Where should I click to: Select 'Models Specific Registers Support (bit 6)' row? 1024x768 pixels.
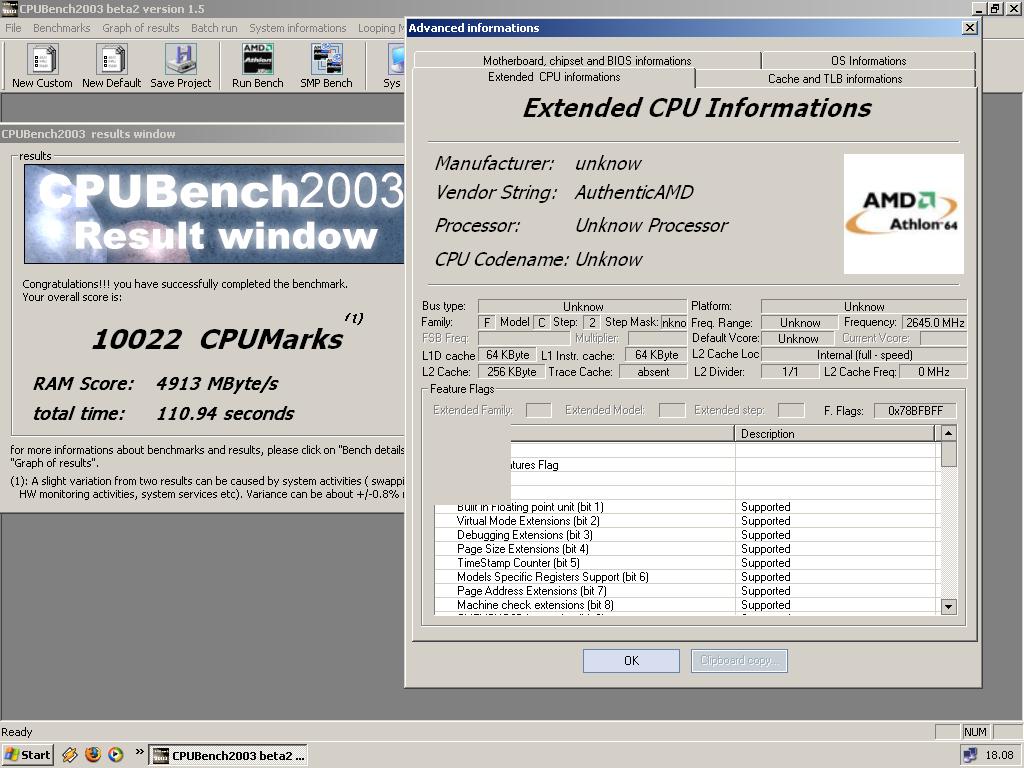pos(685,577)
